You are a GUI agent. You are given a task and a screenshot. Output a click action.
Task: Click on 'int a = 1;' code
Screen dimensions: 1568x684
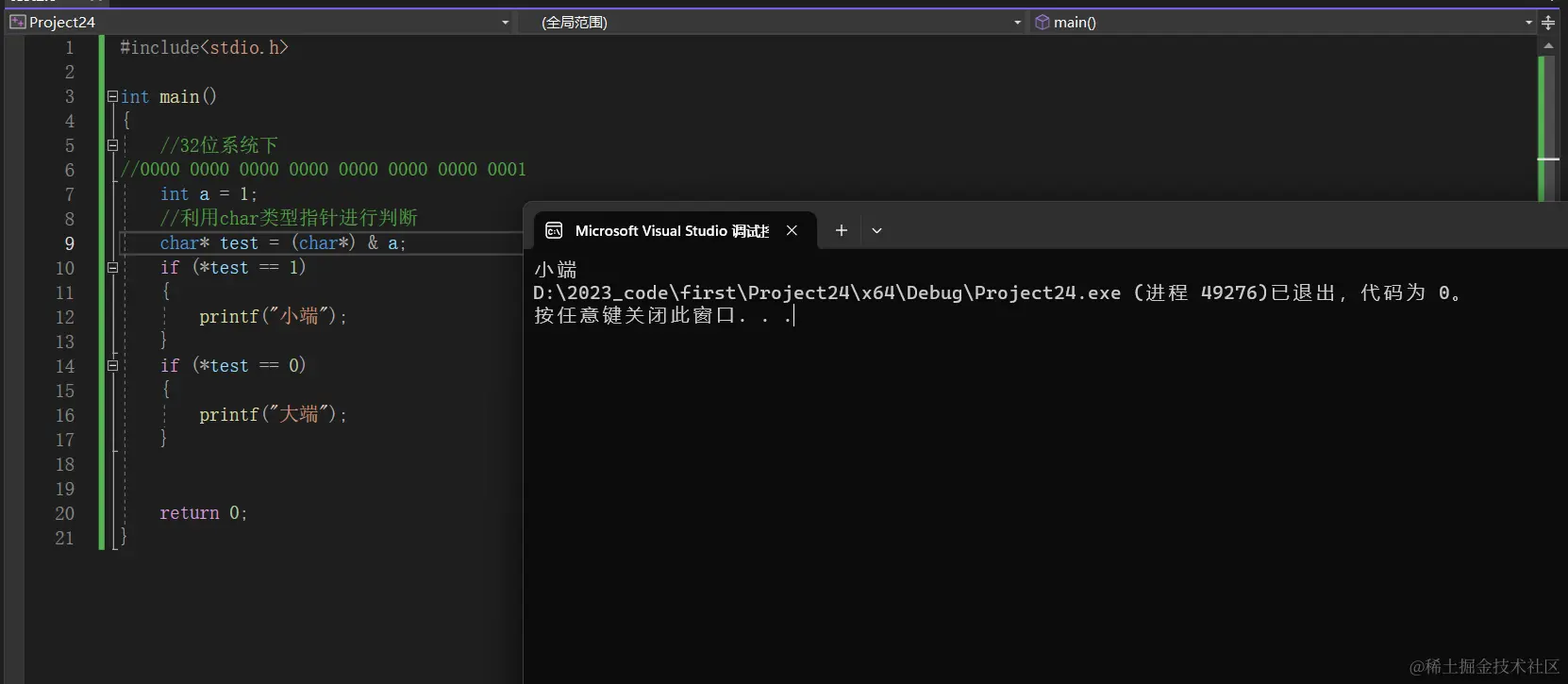209,194
